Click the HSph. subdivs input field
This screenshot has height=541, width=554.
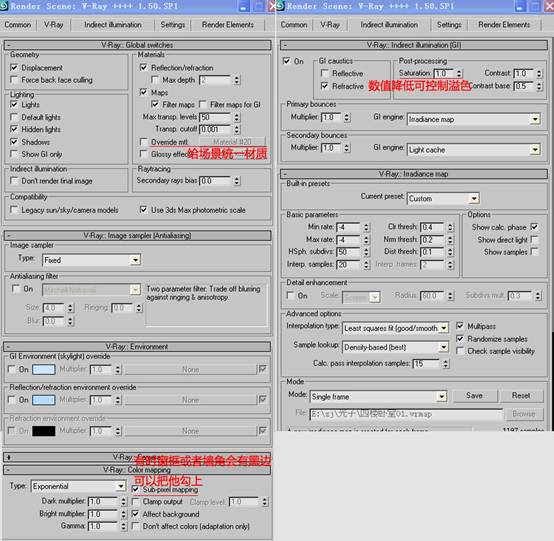(x=348, y=252)
